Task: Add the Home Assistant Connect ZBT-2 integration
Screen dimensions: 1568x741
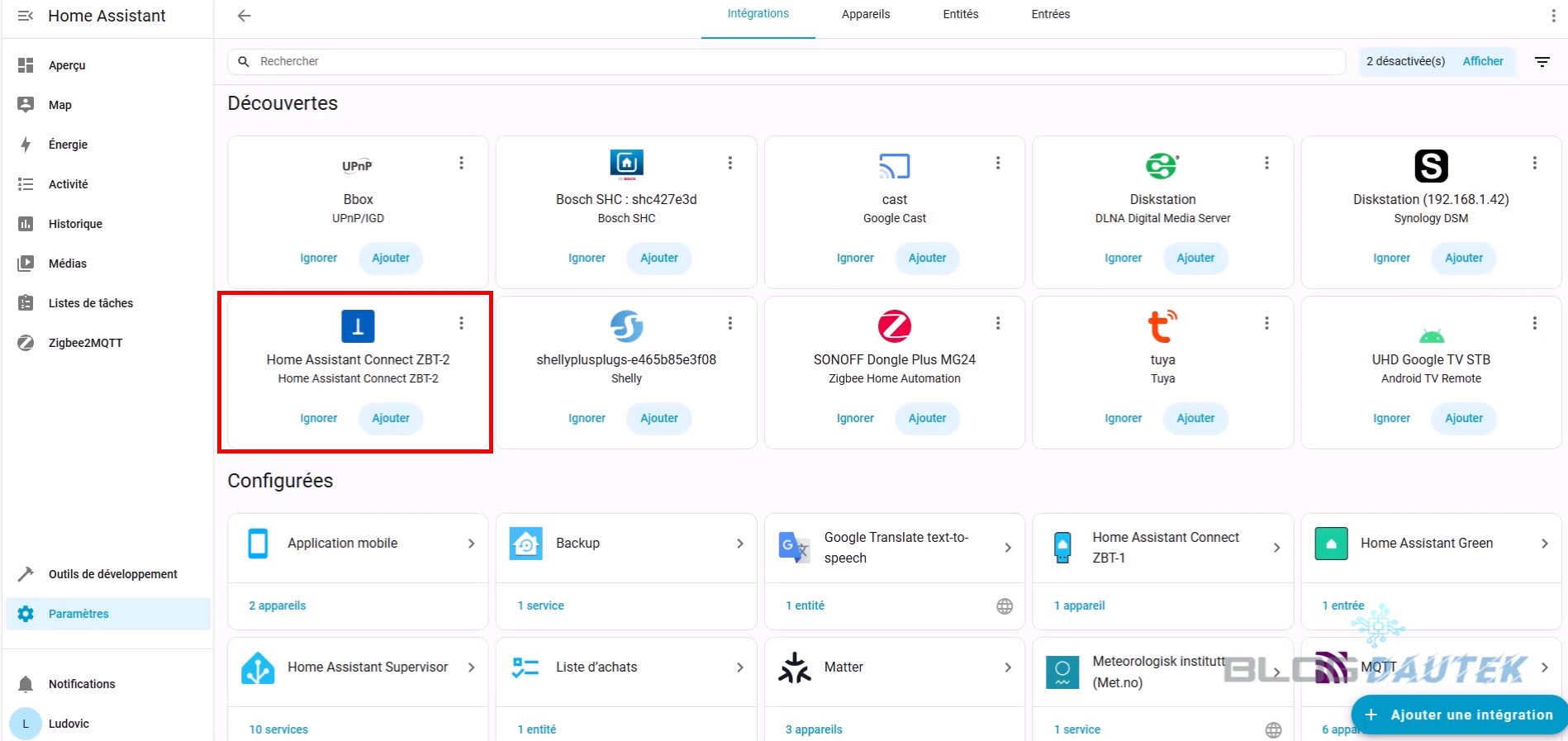Action: (x=390, y=418)
